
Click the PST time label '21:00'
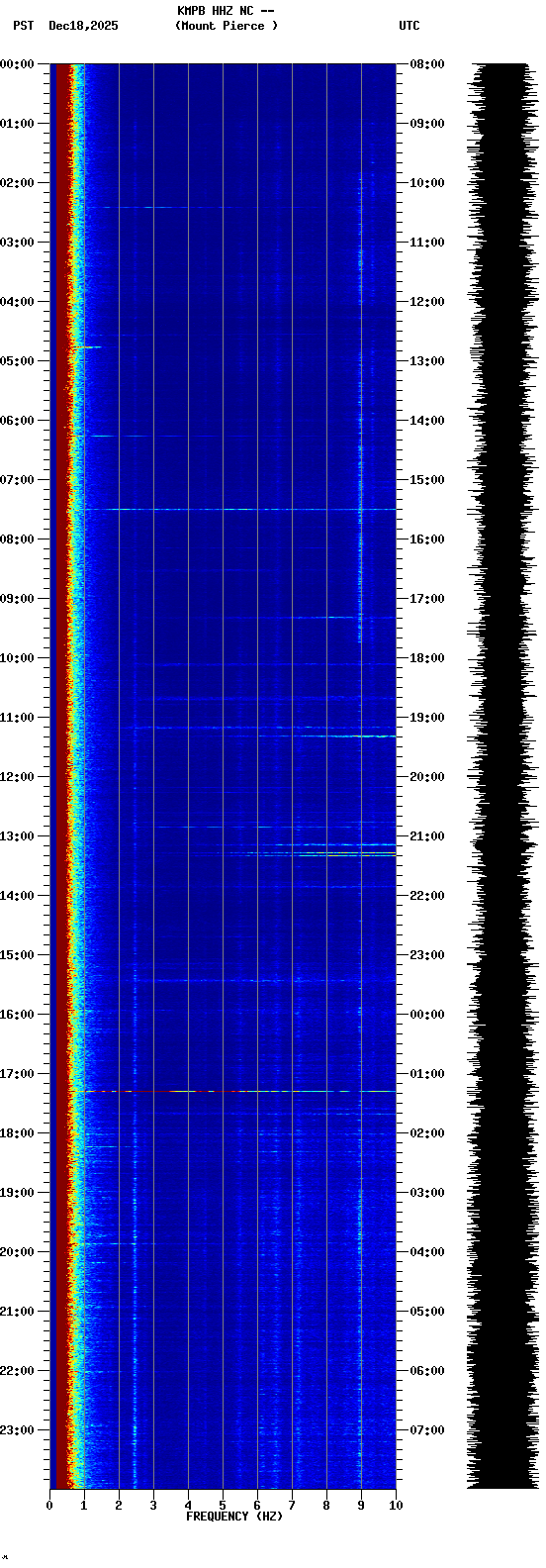click(x=17, y=1312)
